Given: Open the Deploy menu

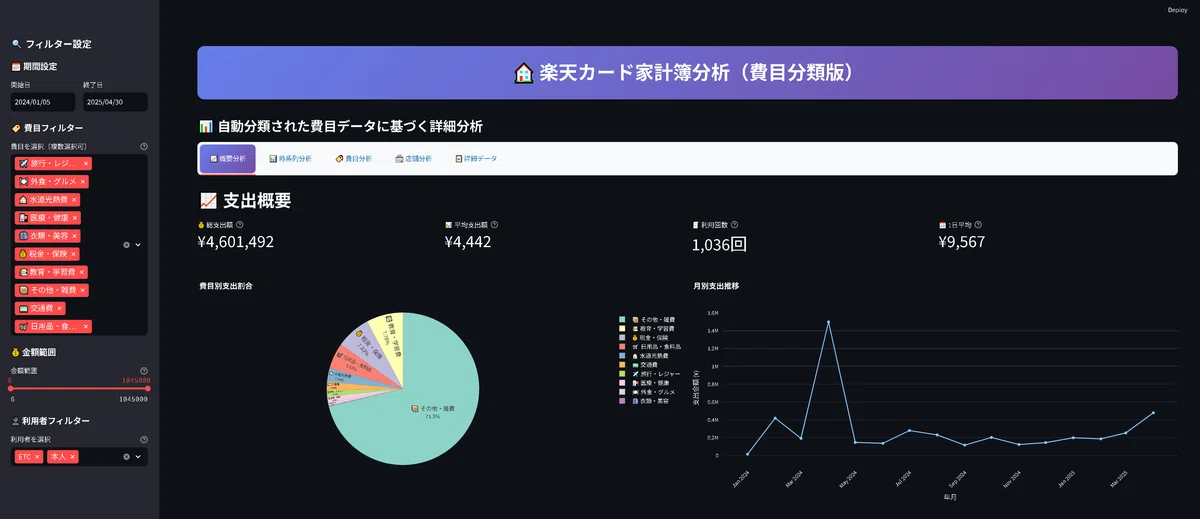Looking at the screenshot, I should click(x=1177, y=10).
